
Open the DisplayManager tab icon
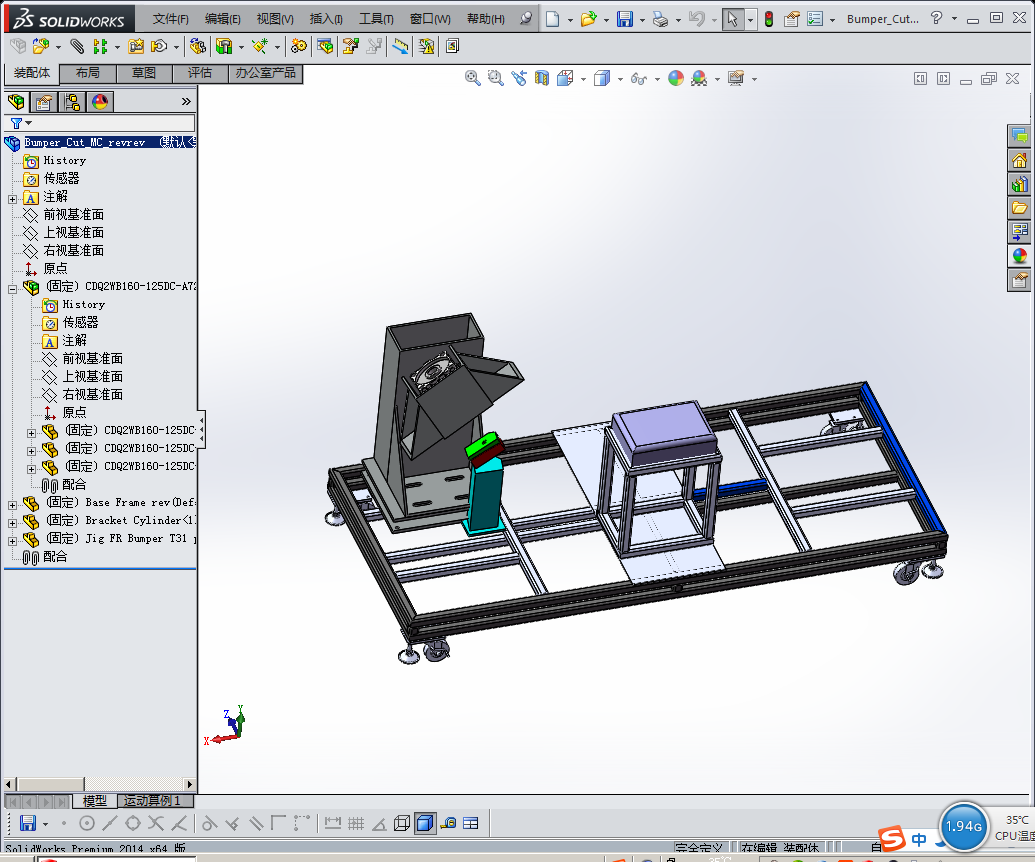tap(100, 102)
